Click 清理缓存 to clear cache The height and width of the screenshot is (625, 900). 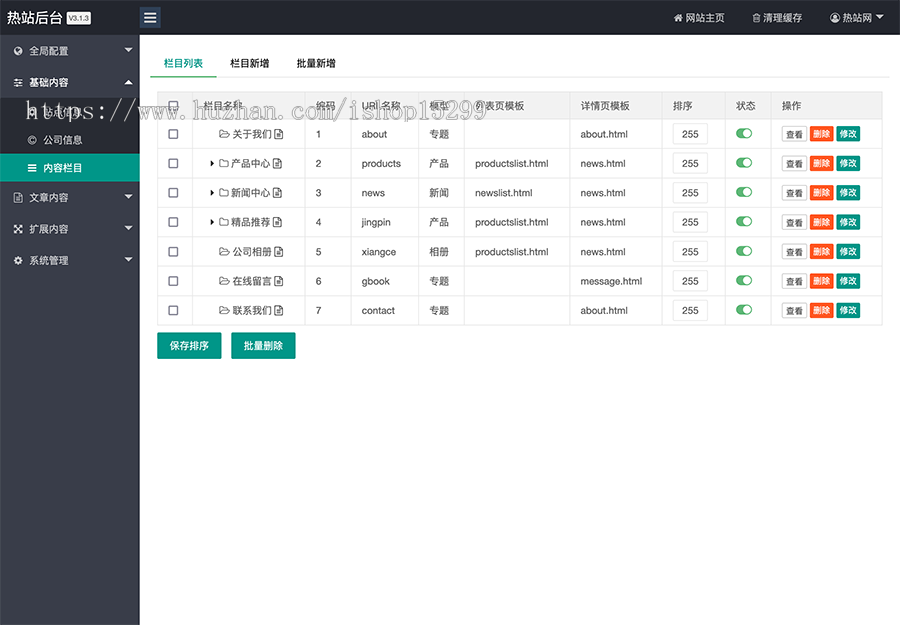[777, 18]
